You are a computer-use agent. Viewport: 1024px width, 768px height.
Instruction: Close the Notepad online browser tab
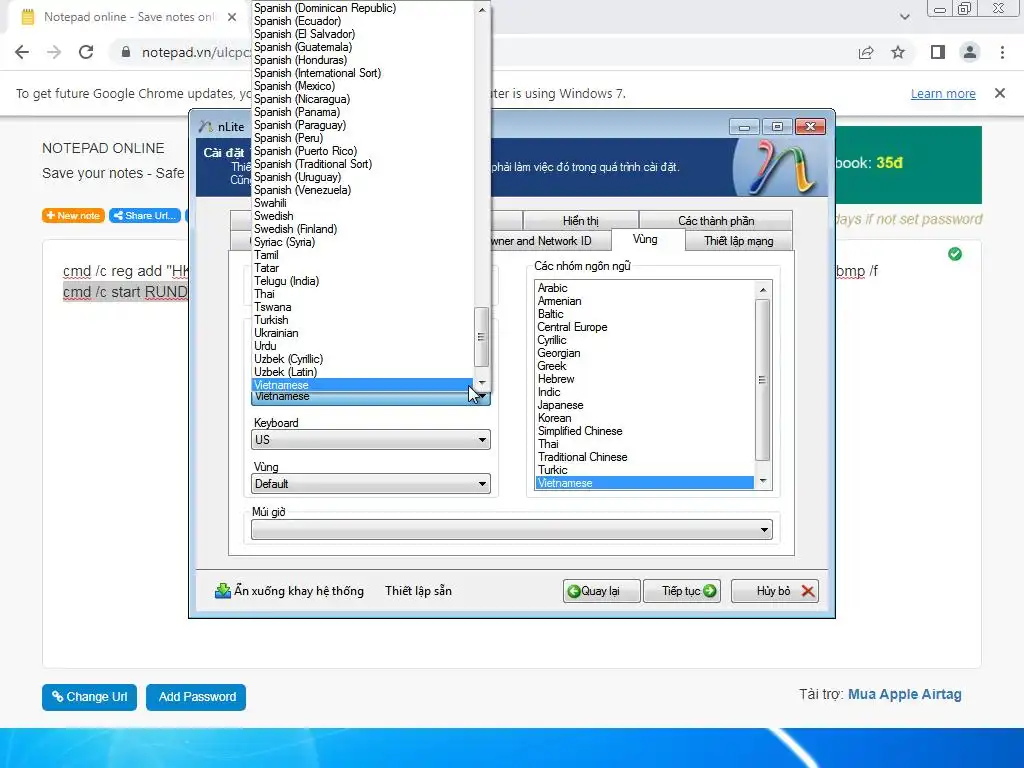point(232,17)
